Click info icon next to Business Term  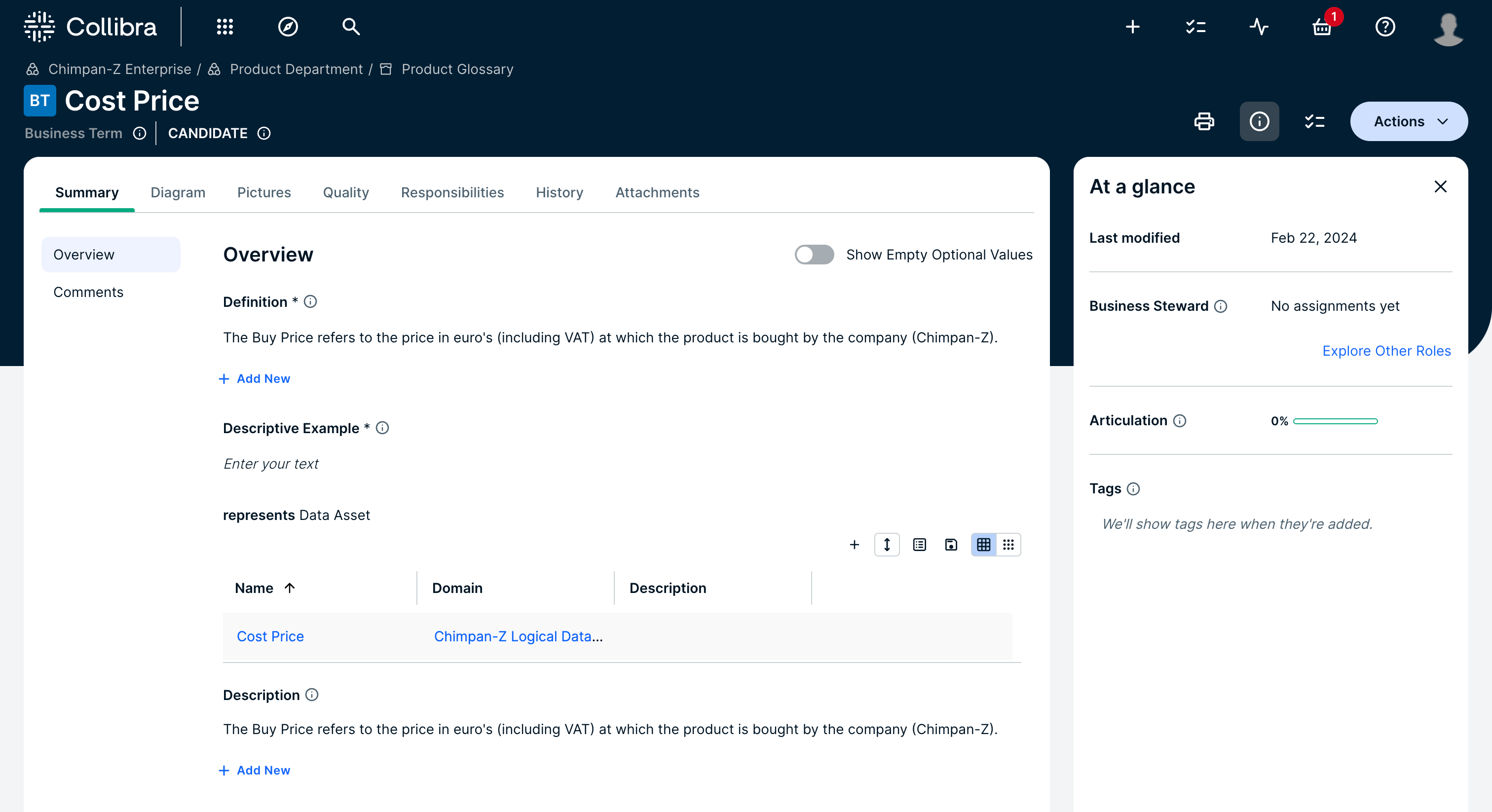(x=140, y=133)
